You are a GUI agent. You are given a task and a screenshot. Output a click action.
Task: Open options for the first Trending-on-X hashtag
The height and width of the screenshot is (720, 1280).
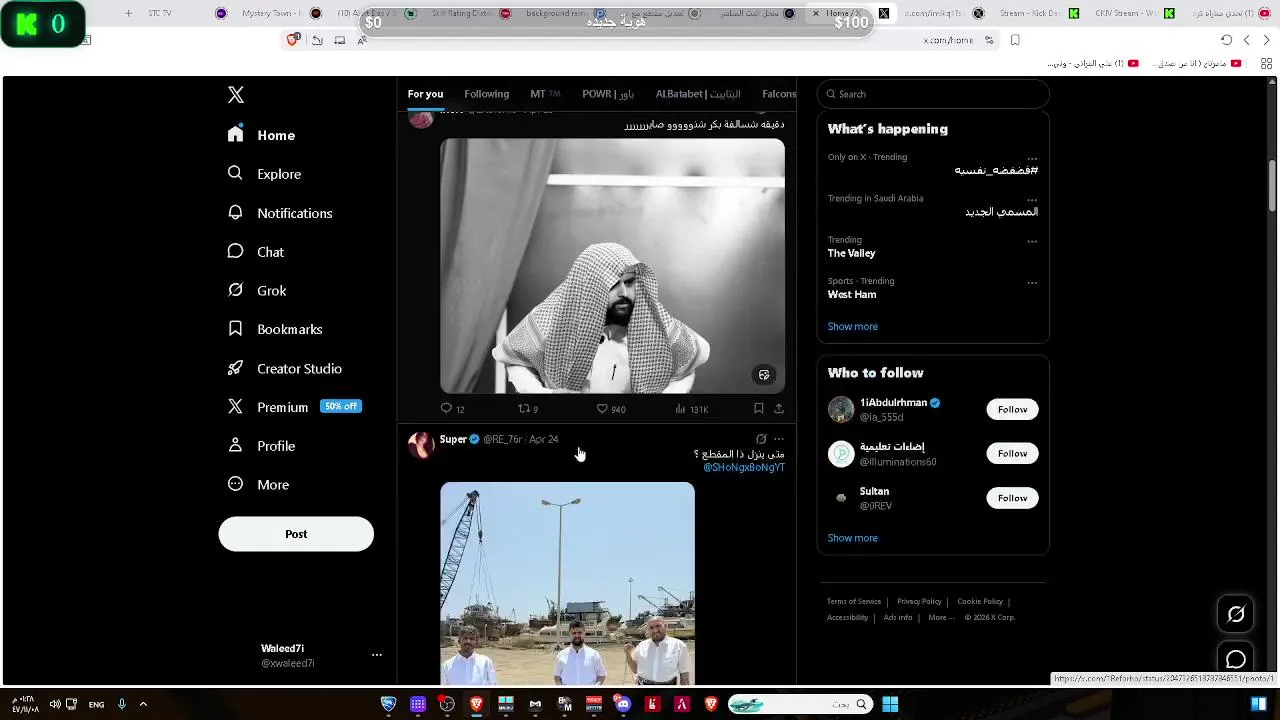point(1032,158)
